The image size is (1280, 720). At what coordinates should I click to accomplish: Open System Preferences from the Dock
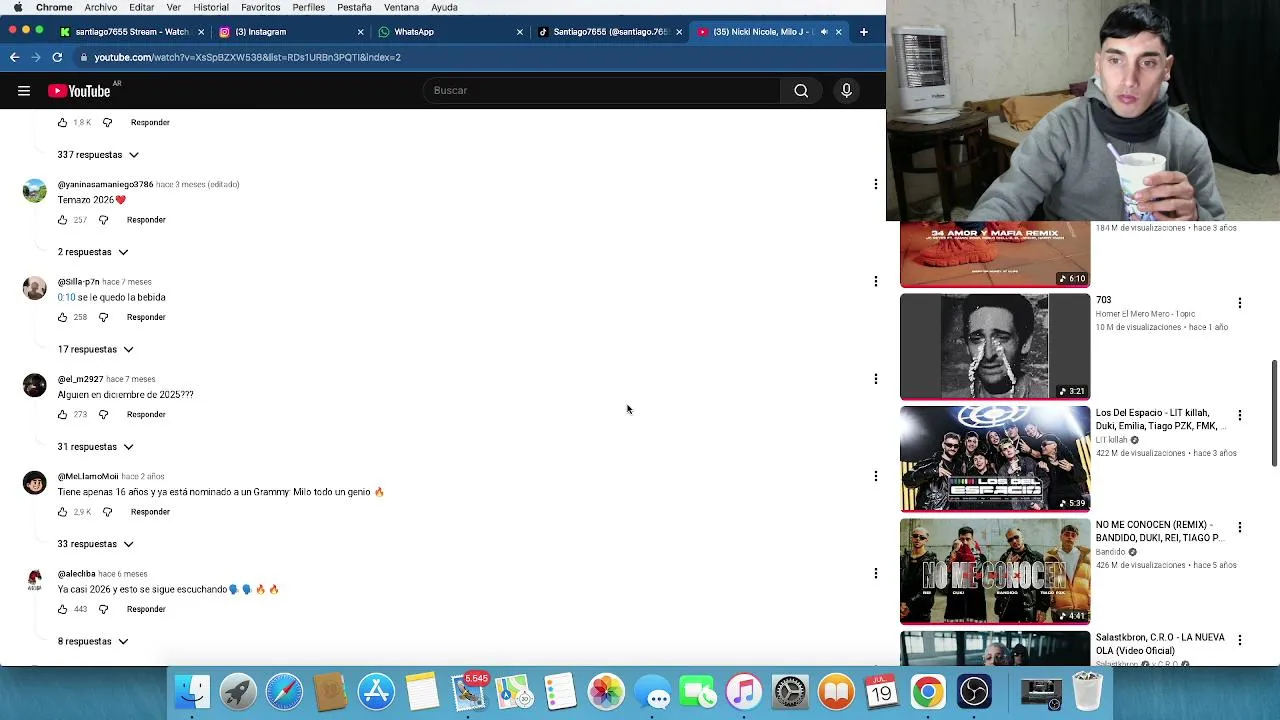tap(790, 691)
